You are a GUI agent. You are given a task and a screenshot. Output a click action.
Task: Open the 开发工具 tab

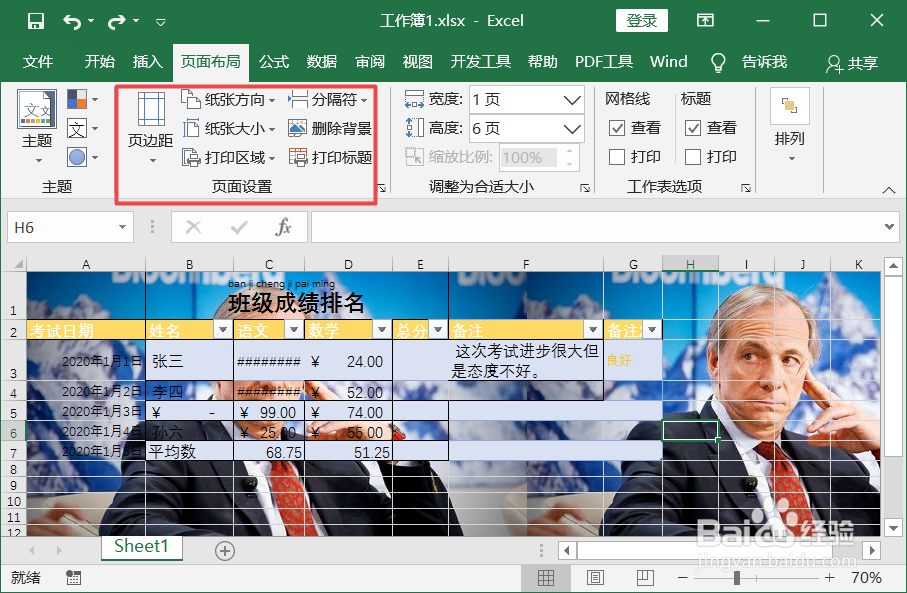coord(481,61)
